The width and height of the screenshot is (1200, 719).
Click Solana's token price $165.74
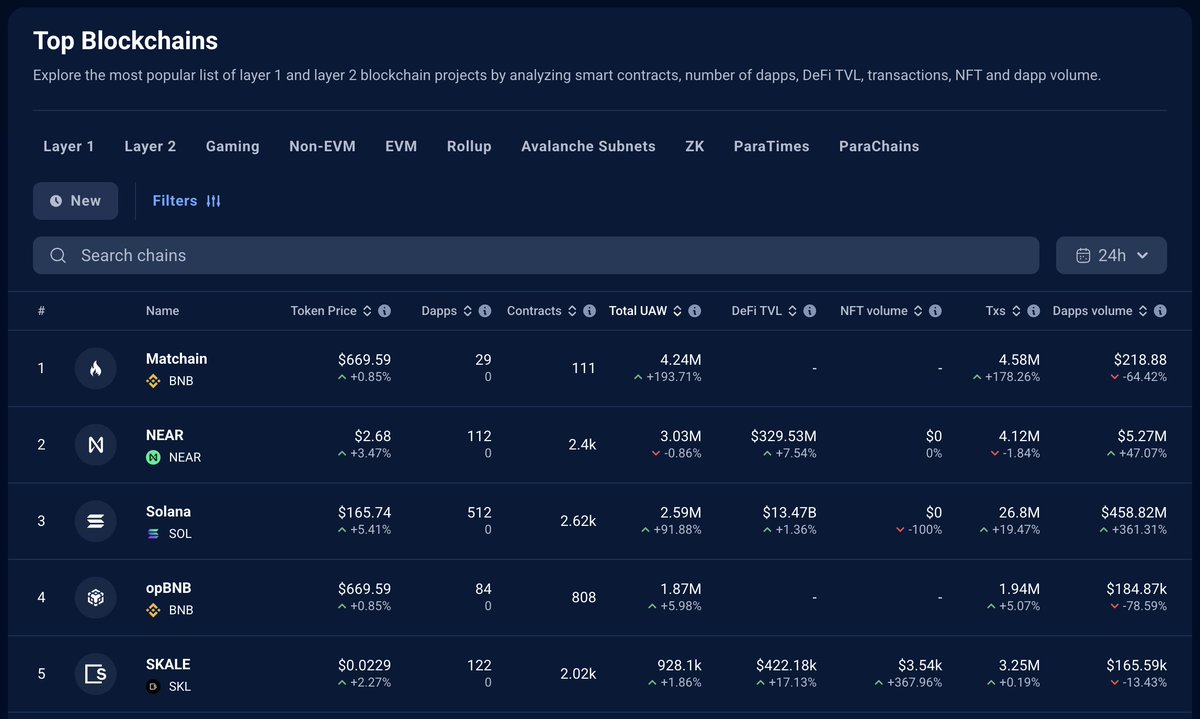(364, 512)
